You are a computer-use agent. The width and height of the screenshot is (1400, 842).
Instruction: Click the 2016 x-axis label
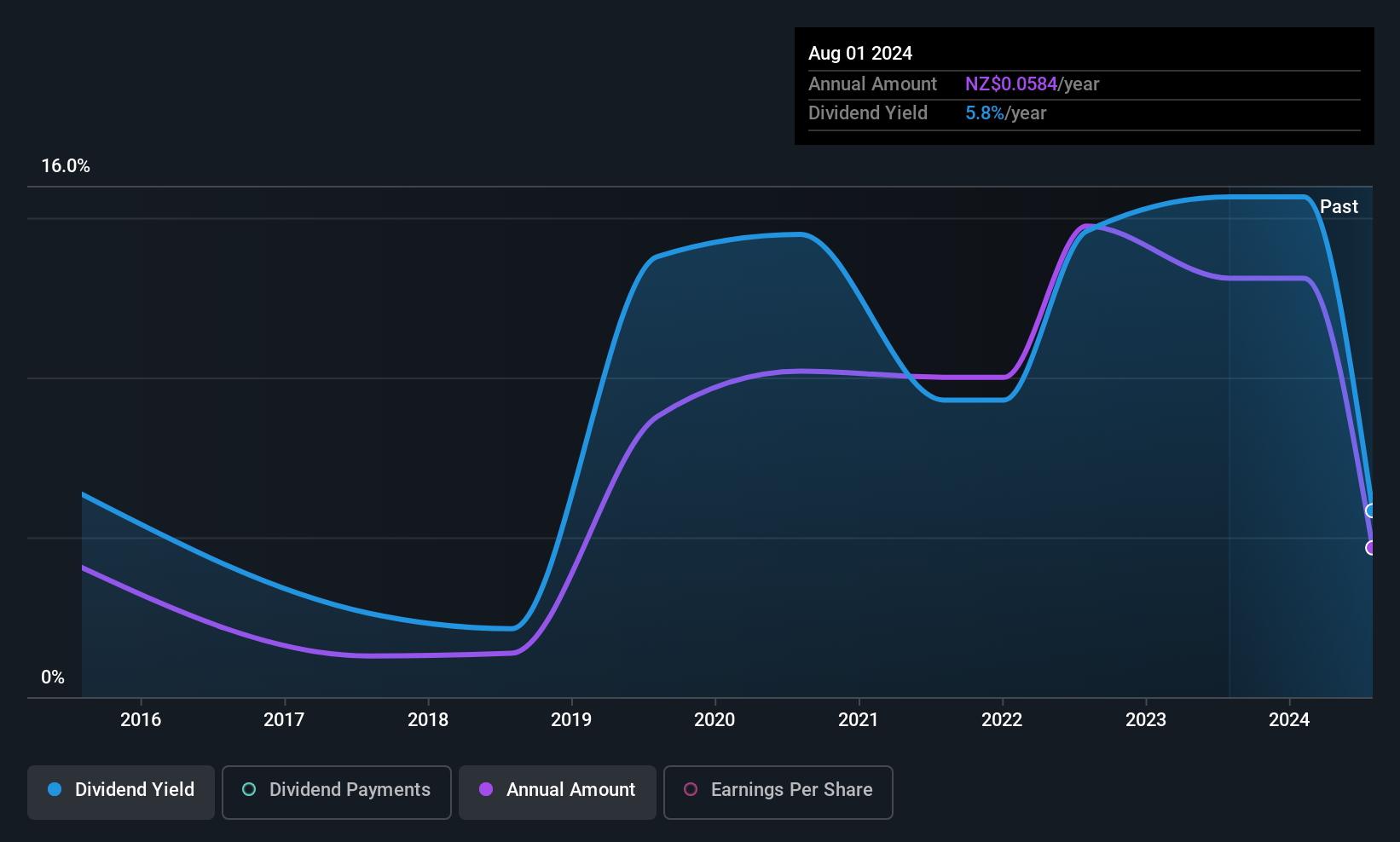141,720
